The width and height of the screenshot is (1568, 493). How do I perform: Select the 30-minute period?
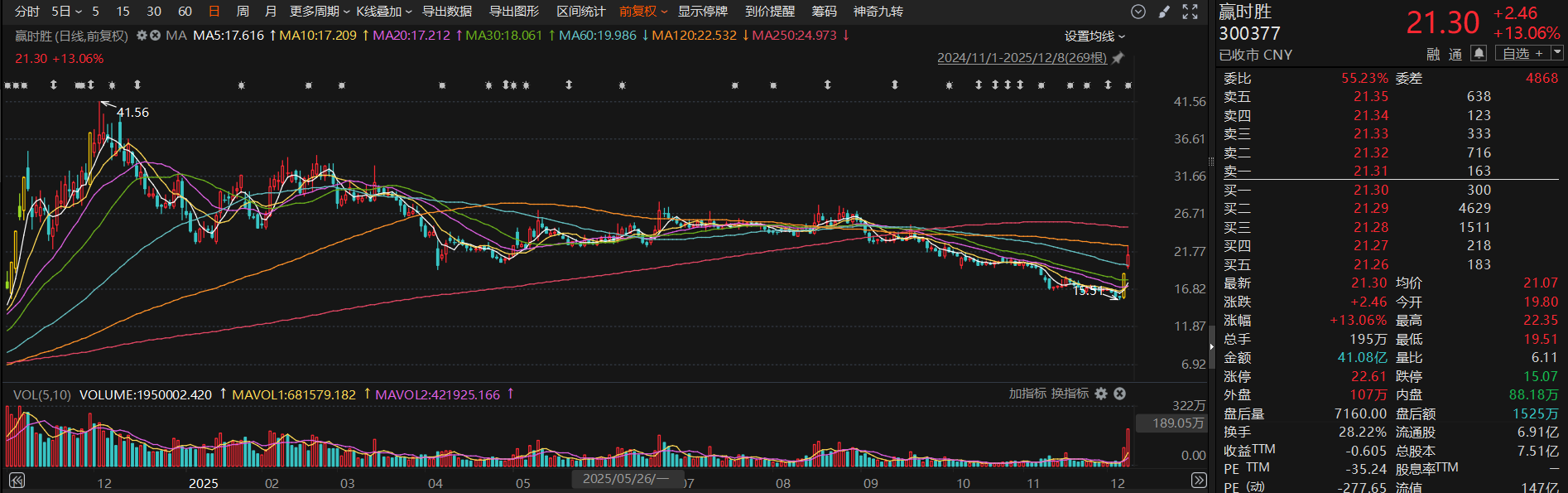154,12
